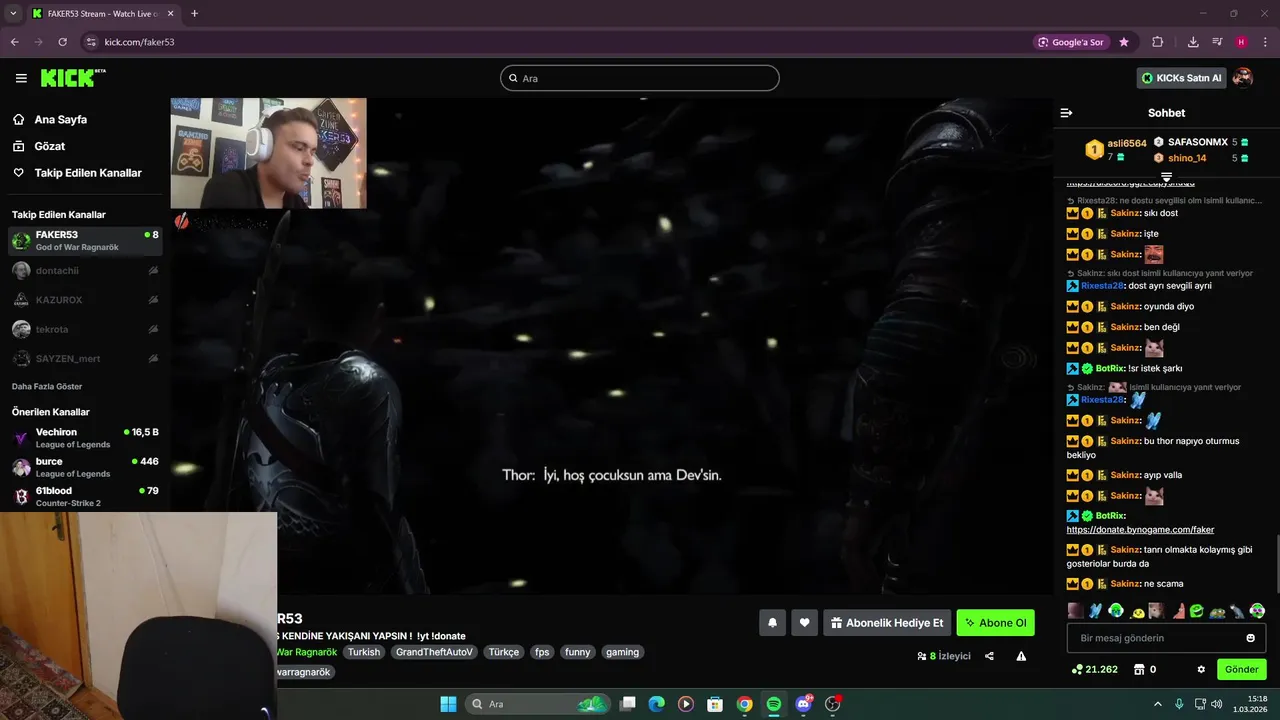Open FAKER53 followed channel
Image resolution: width=1280 pixels, height=720 pixels.
coord(84,240)
